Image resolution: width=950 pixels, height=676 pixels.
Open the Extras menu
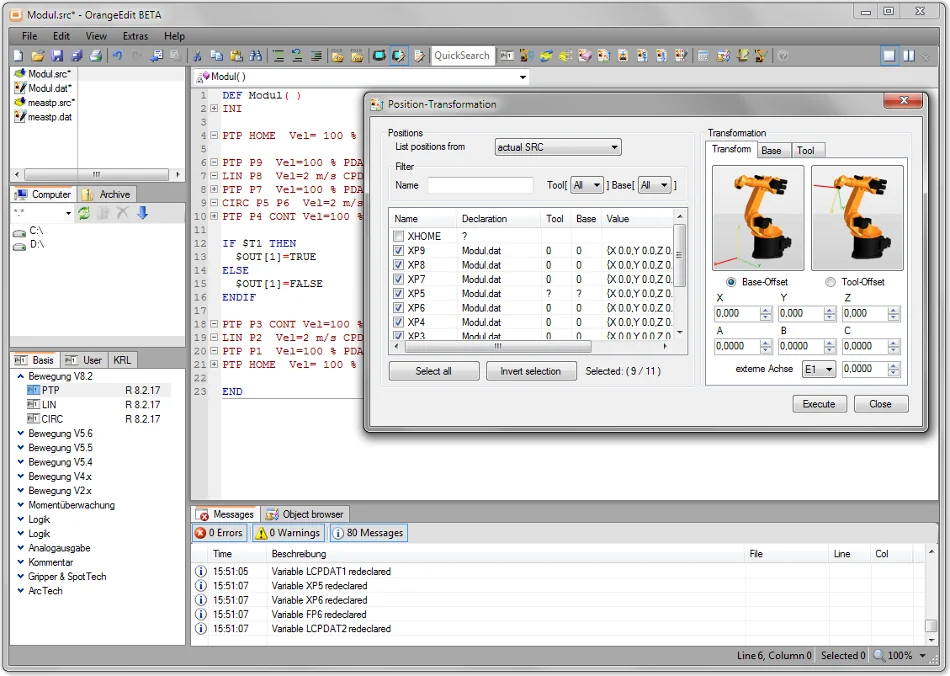point(135,36)
